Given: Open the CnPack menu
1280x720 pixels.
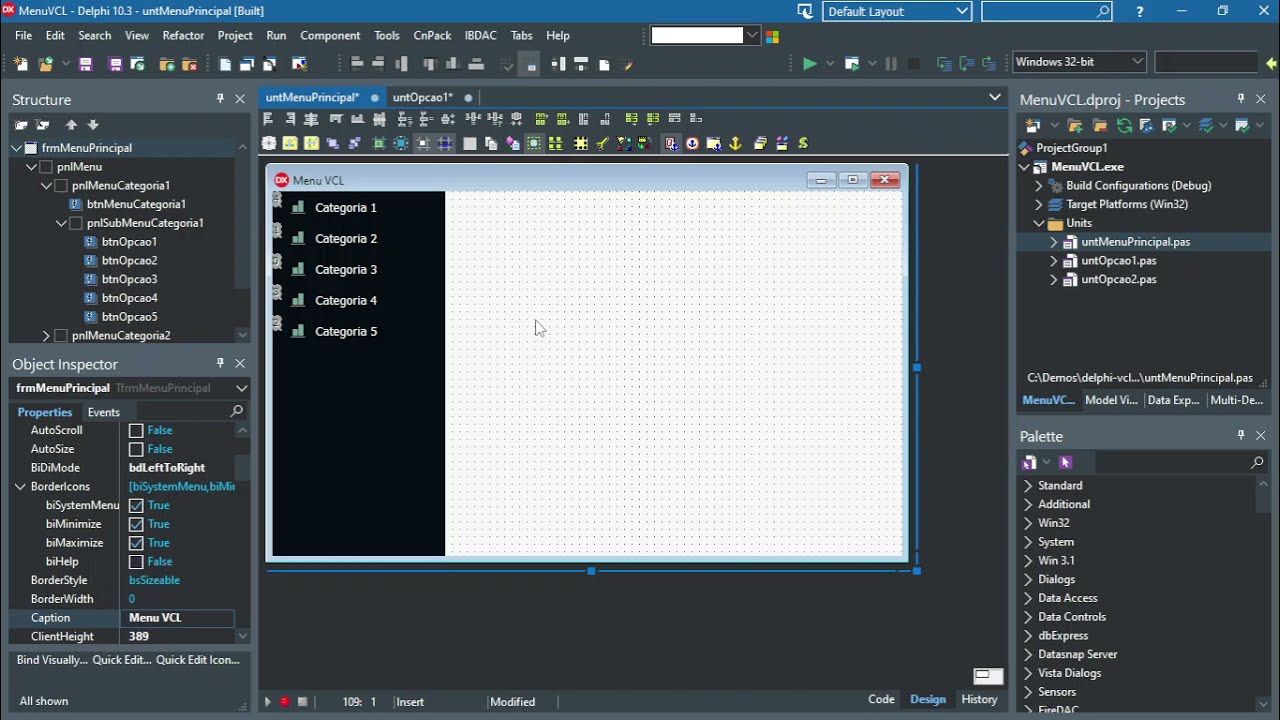Looking at the screenshot, I should pos(432,36).
